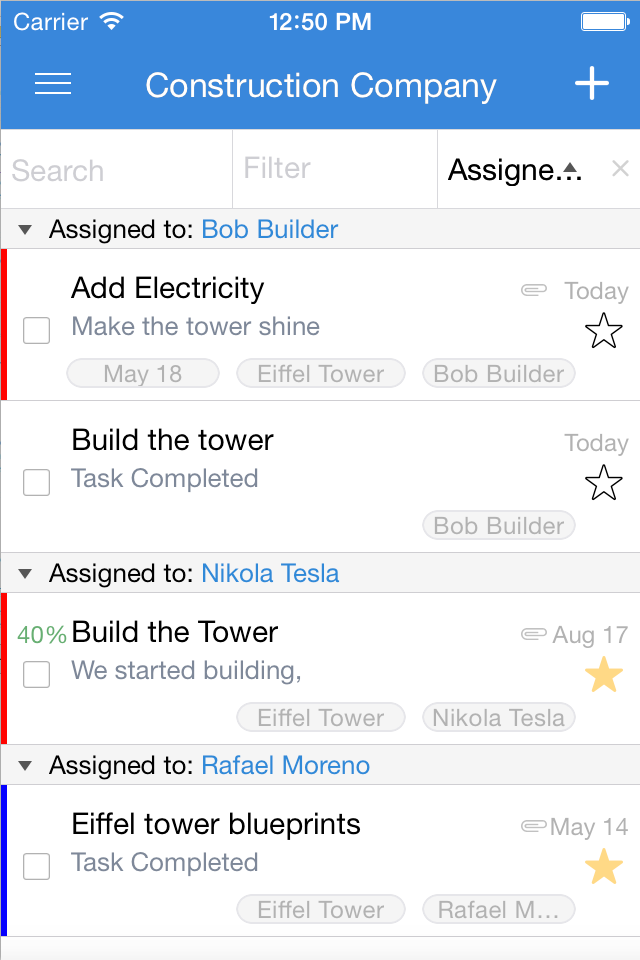The width and height of the screenshot is (640, 960).
Task: Open the Assignee sort dropdown
Action: click(513, 169)
